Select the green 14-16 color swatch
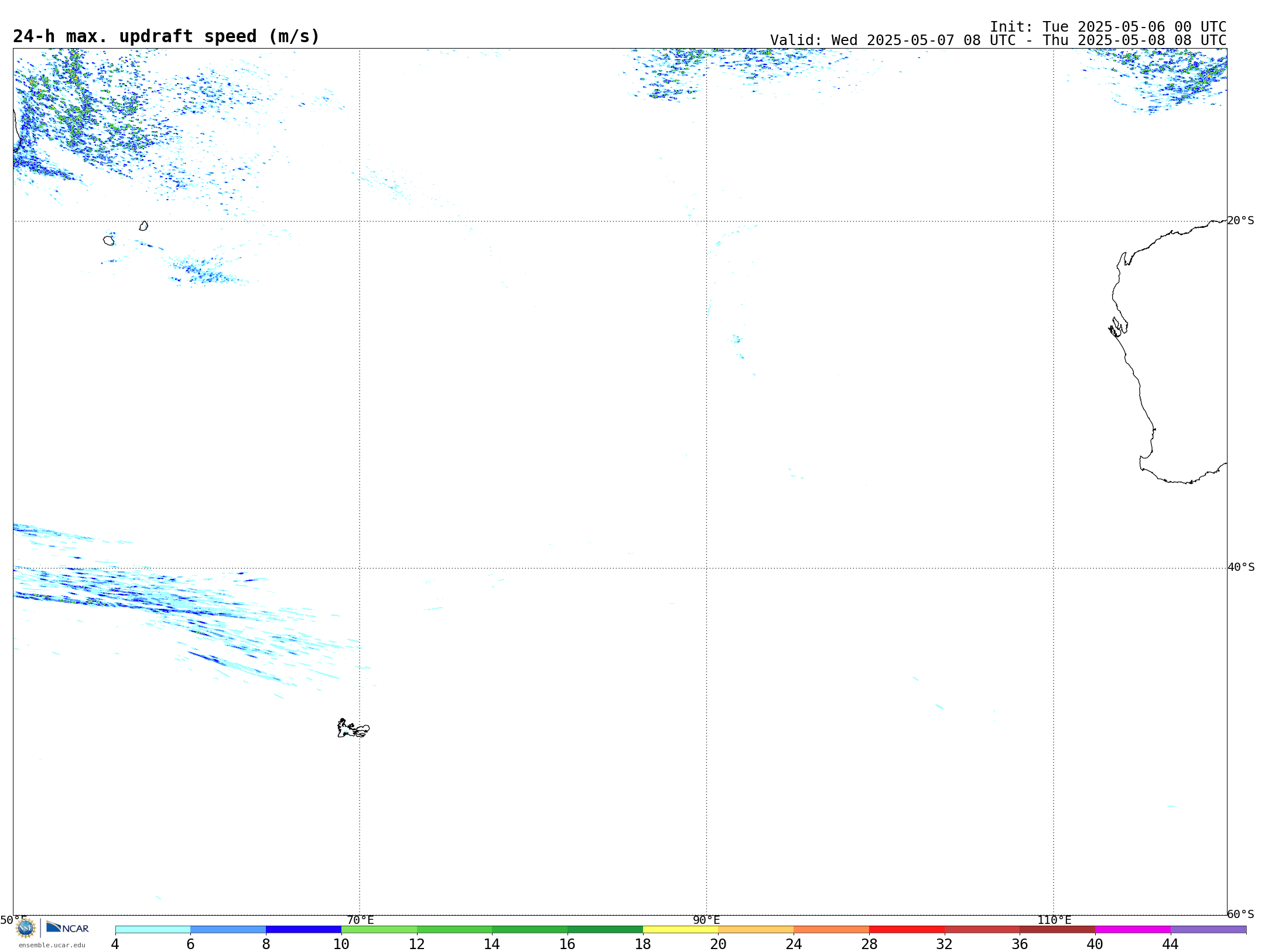This screenshot has height=952, width=1265. (x=530, y=930)
